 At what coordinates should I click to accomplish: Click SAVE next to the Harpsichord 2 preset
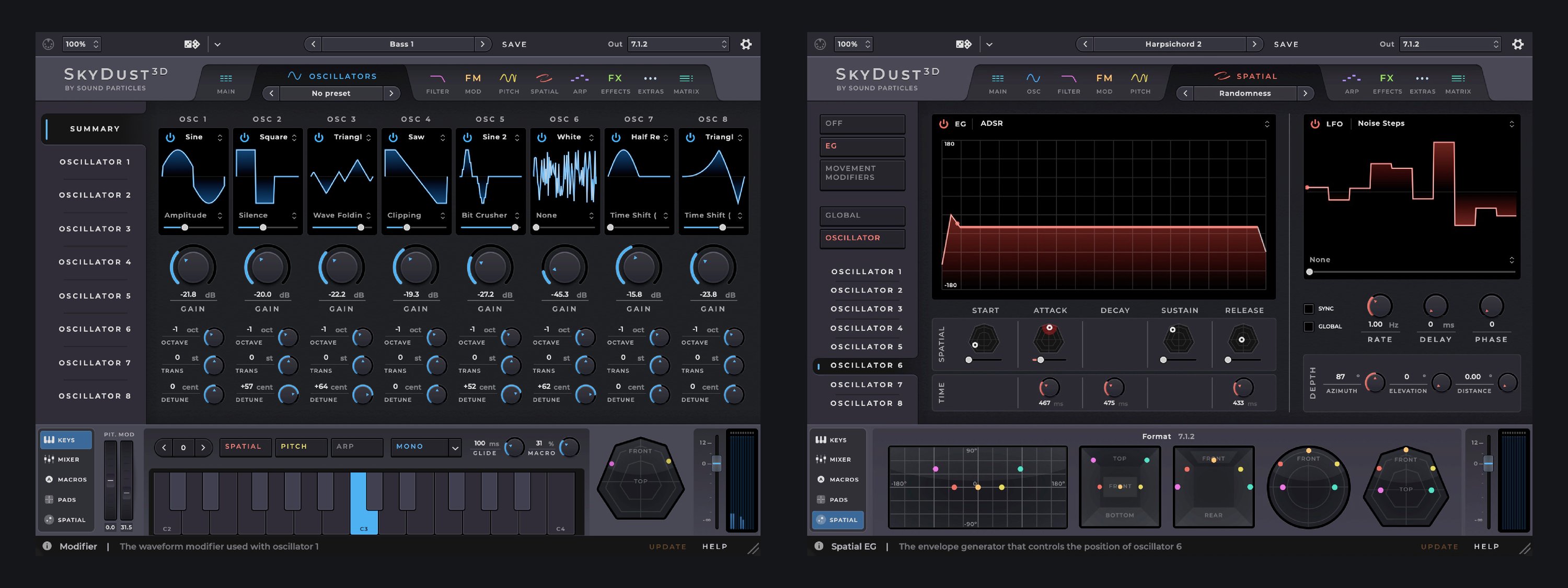point(1286,44)
